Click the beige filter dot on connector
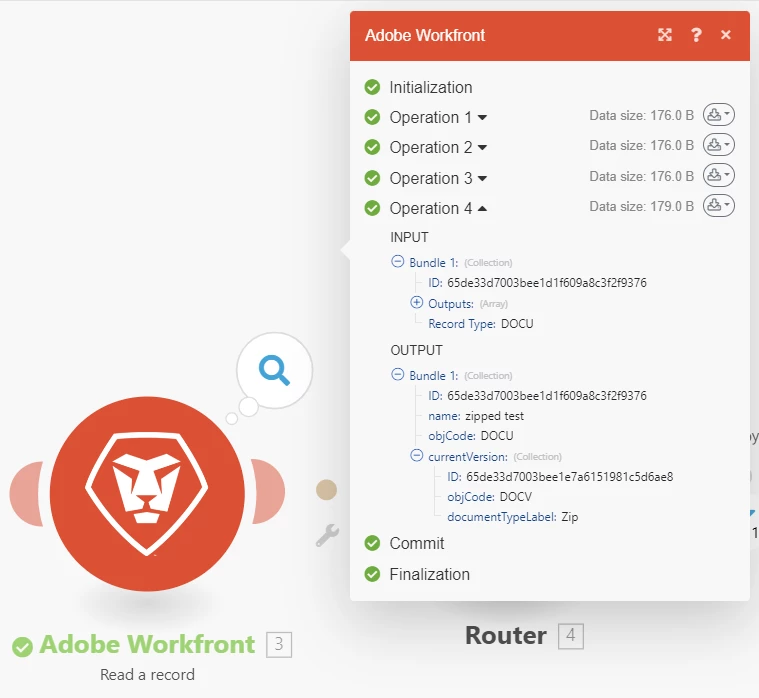Viewport: 759px width, 698px height. (326, 490)
